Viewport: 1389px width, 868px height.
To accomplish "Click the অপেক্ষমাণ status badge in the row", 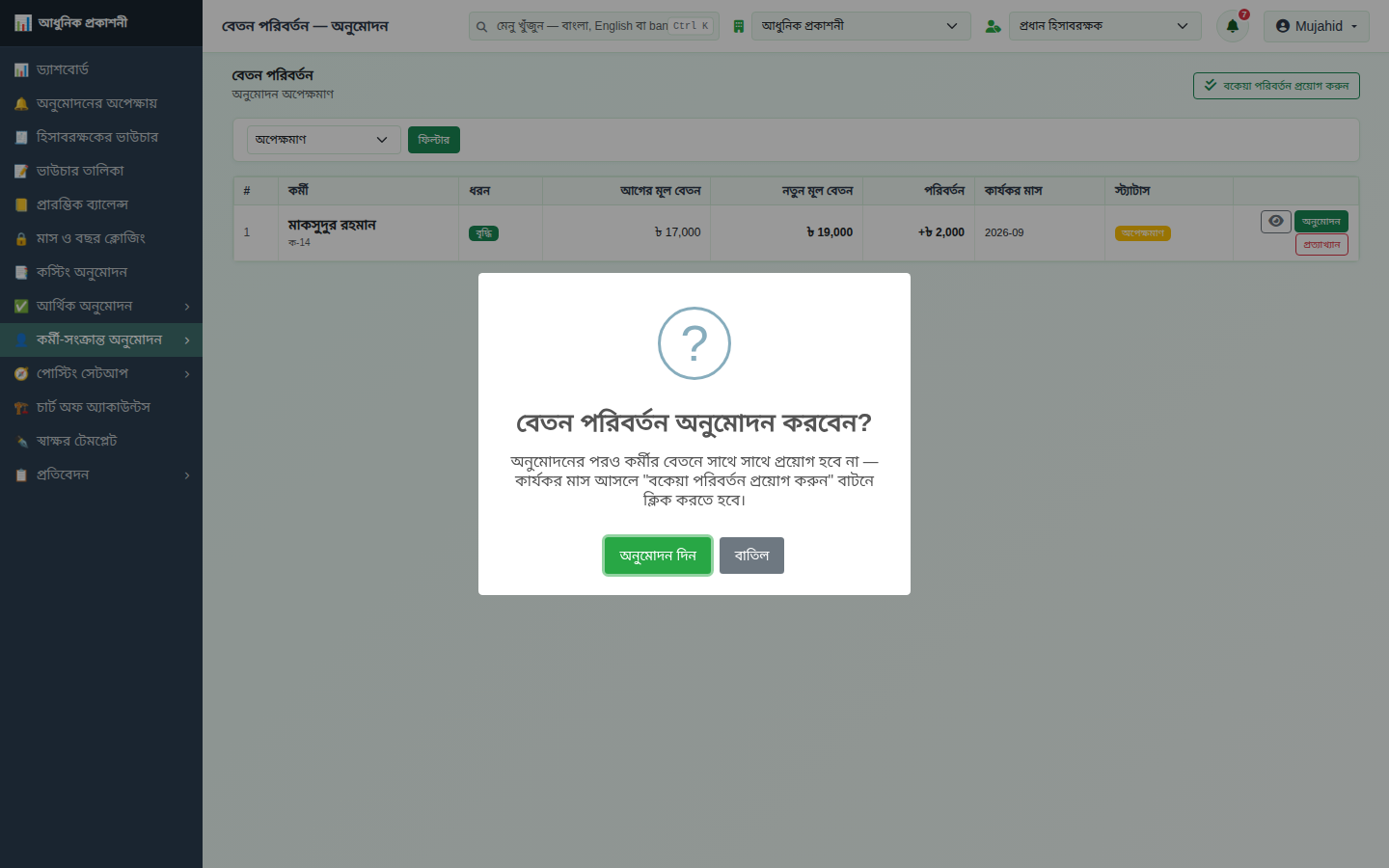I will (x=1143, y=233).
